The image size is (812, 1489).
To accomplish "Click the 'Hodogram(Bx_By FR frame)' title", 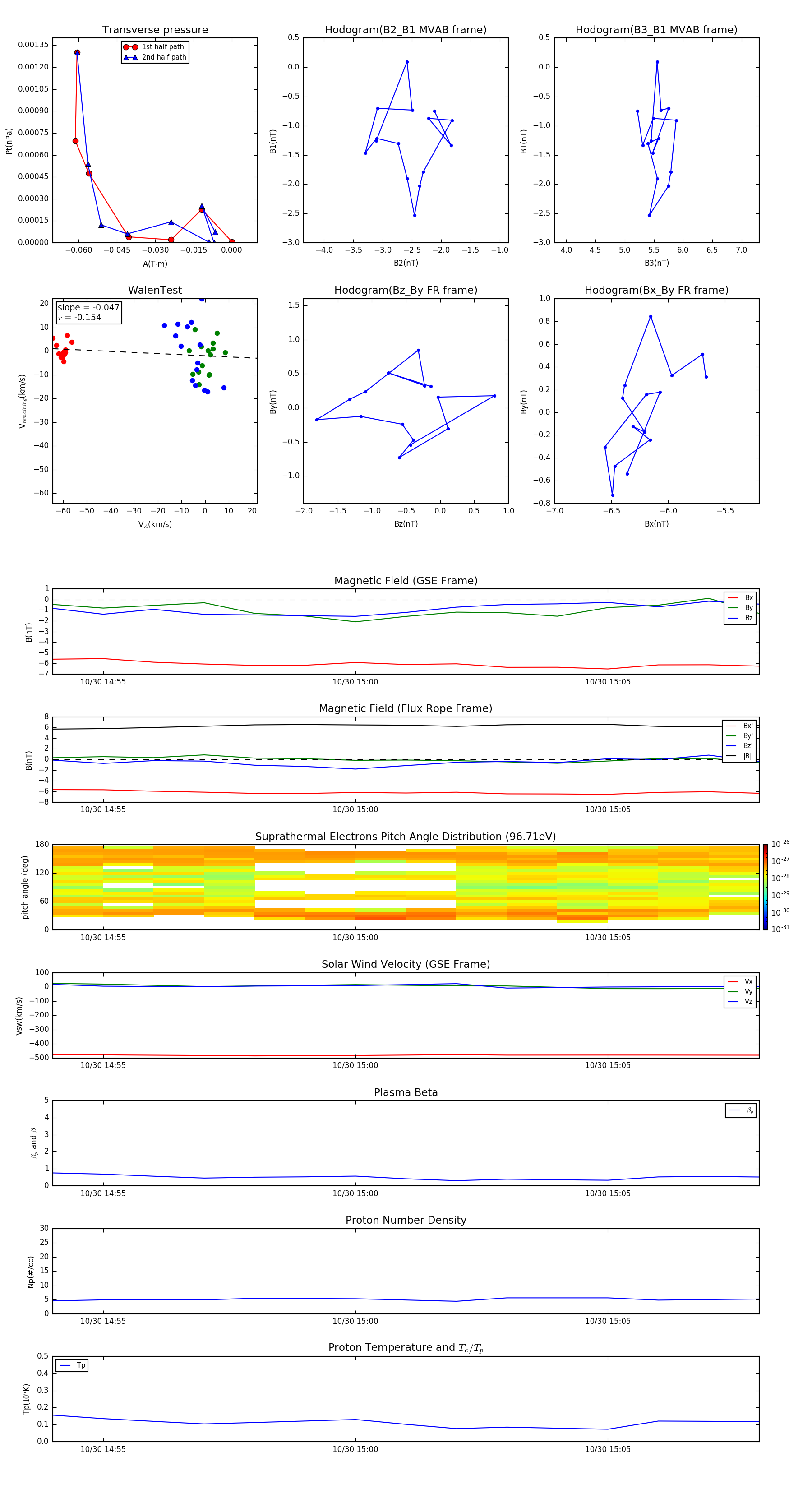I will coord(656,290).
